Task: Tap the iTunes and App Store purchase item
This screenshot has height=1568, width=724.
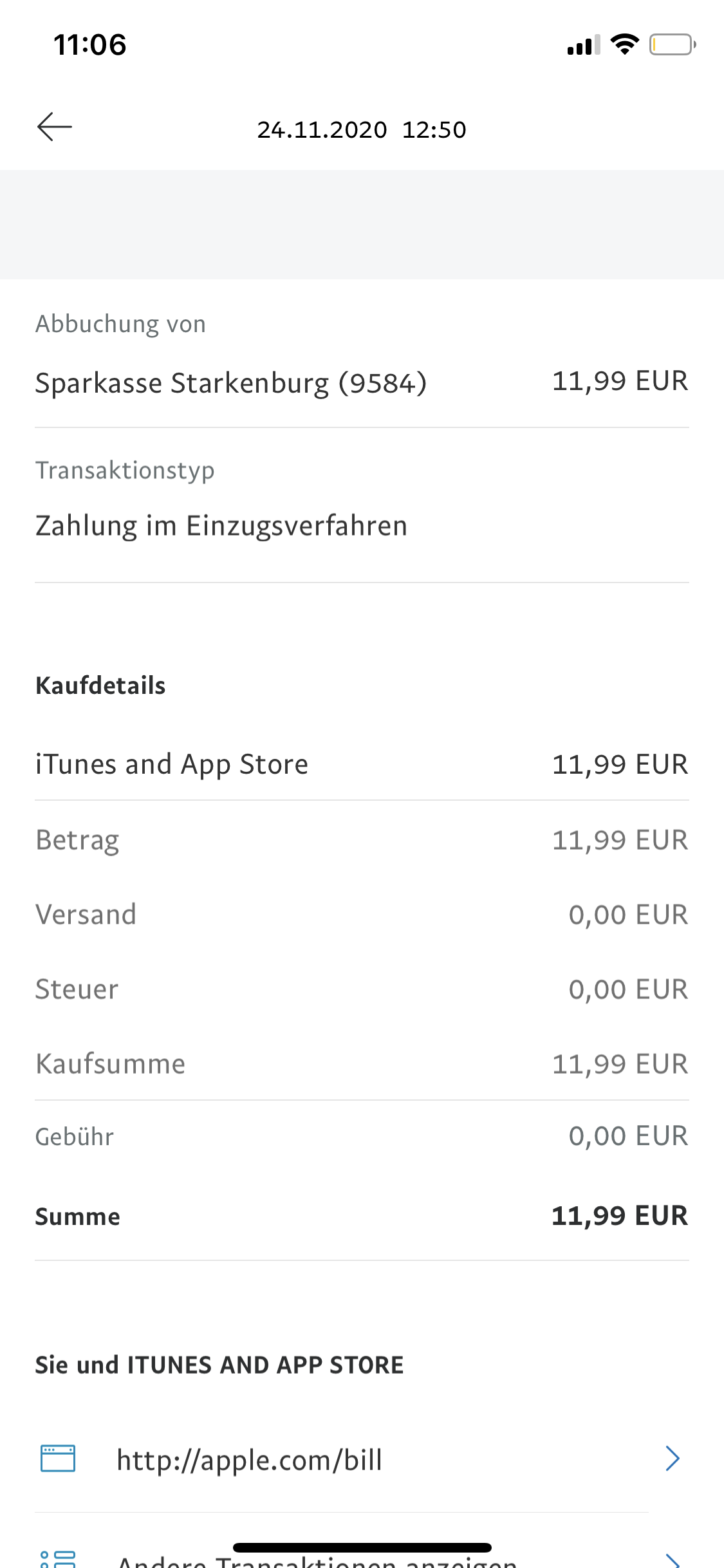Action: 172,765
